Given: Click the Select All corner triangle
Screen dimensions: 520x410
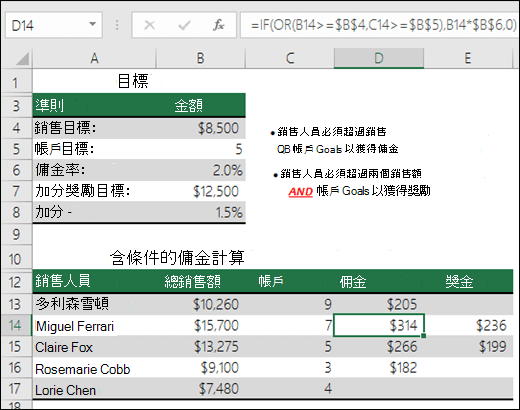Looking at the screenshot, I should pyautogui.click(x=22, y=59).
